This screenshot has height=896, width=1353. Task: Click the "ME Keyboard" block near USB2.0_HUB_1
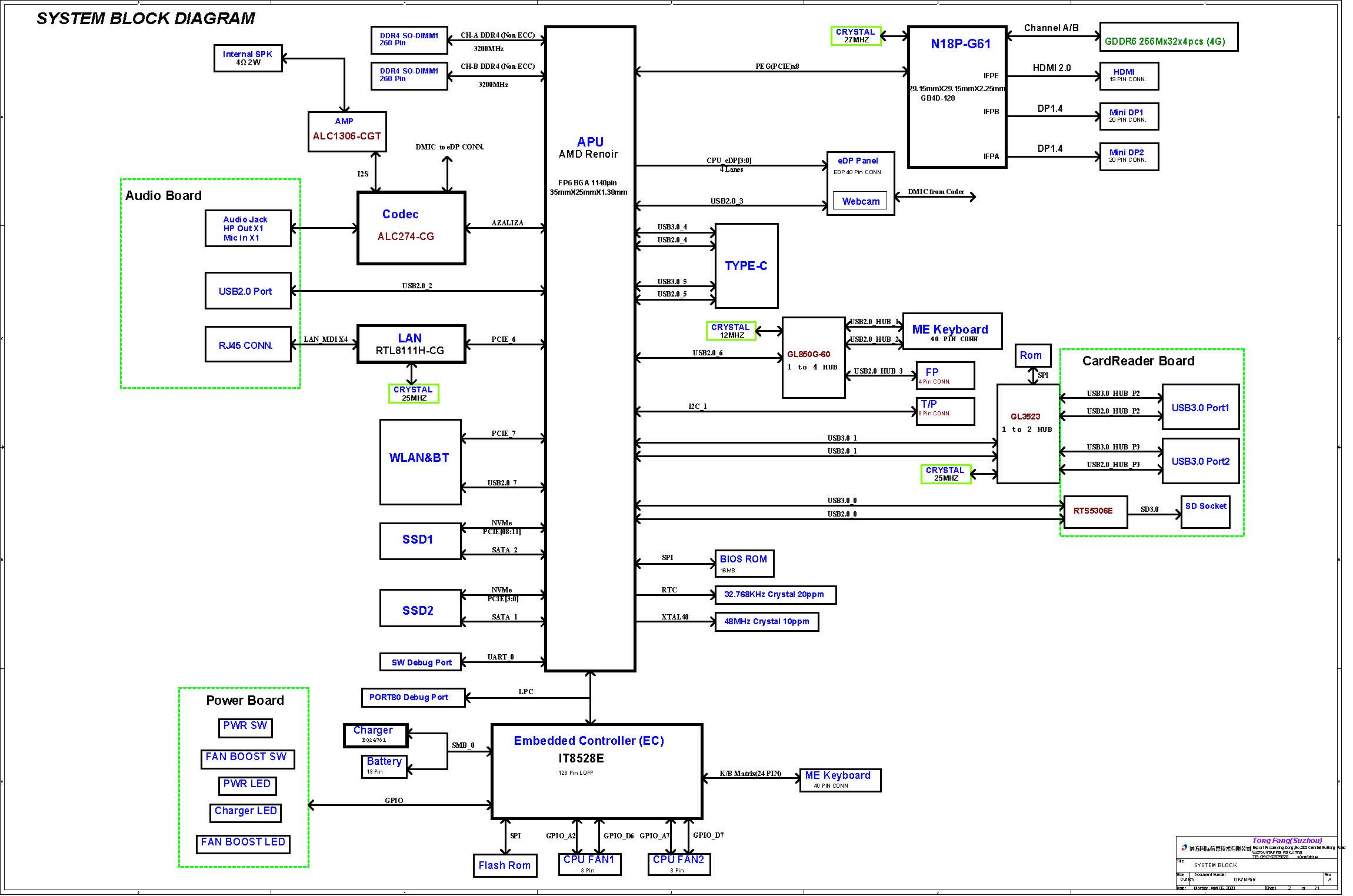point(952,331)
